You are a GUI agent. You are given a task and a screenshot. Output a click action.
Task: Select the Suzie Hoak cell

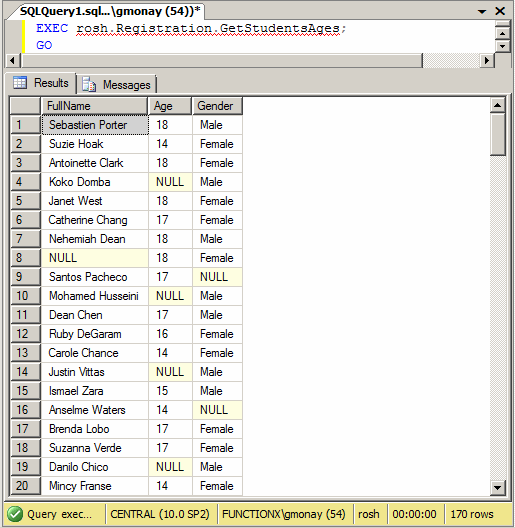point(95,144)
